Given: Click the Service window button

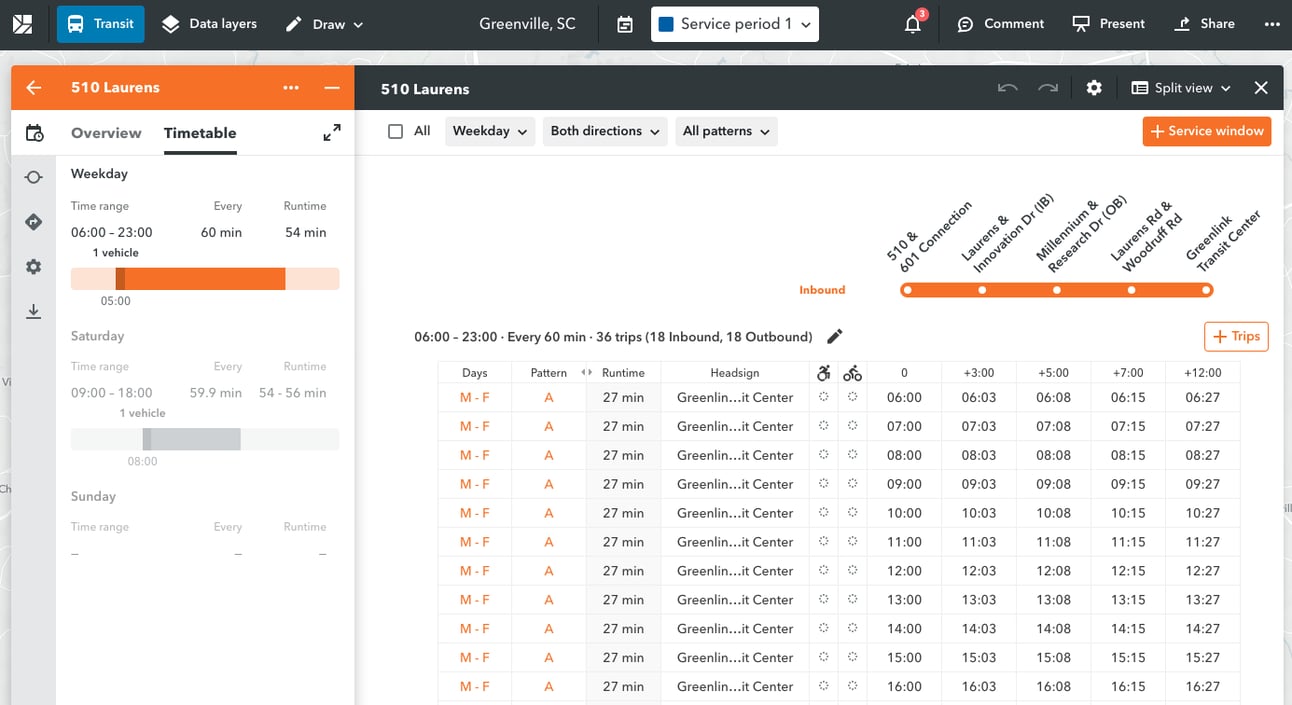Looking at the screenshot, I should click(x=1206, y=131).
